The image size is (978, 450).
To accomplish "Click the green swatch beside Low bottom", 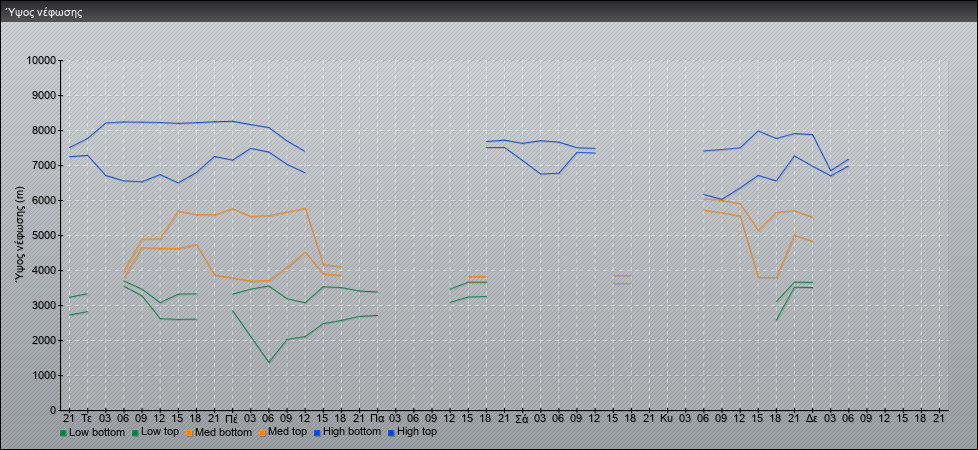I will click(x=63, y=433).
